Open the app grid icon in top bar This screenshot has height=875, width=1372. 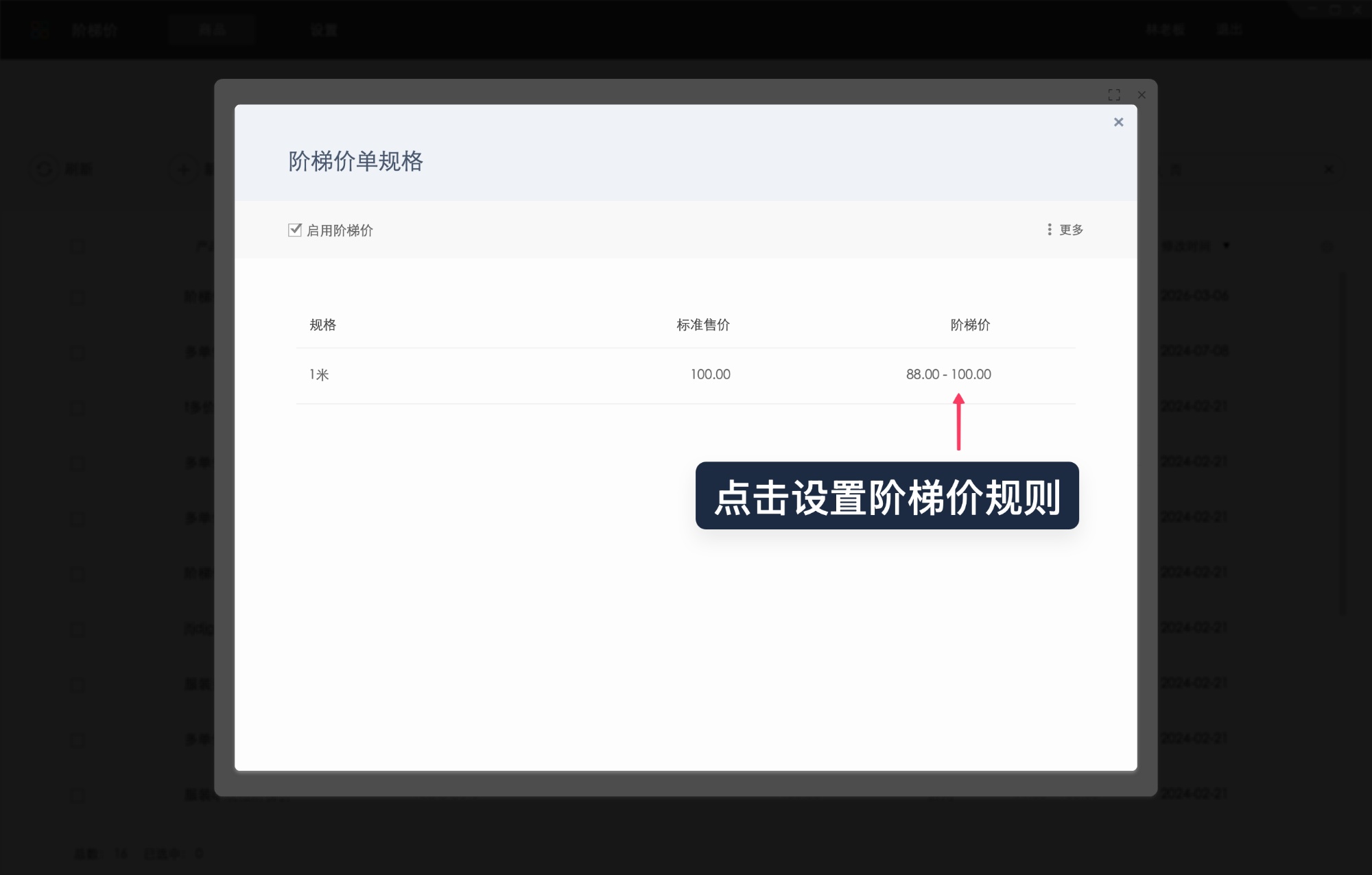coord(41,29)
